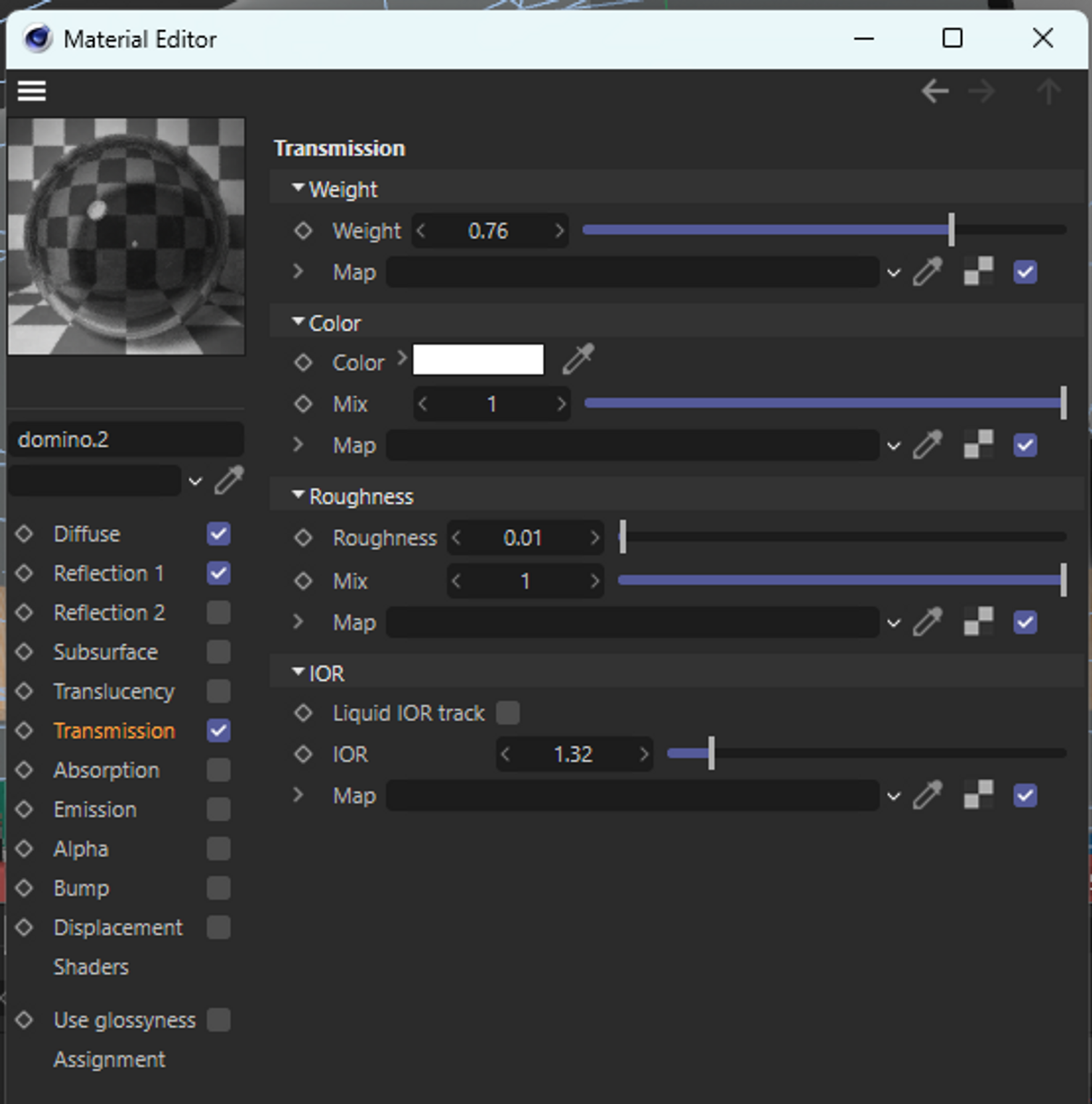Click the Cinema 4D logo in title bar
The width and height of the screenshot is (1092, 1104).
38,39
